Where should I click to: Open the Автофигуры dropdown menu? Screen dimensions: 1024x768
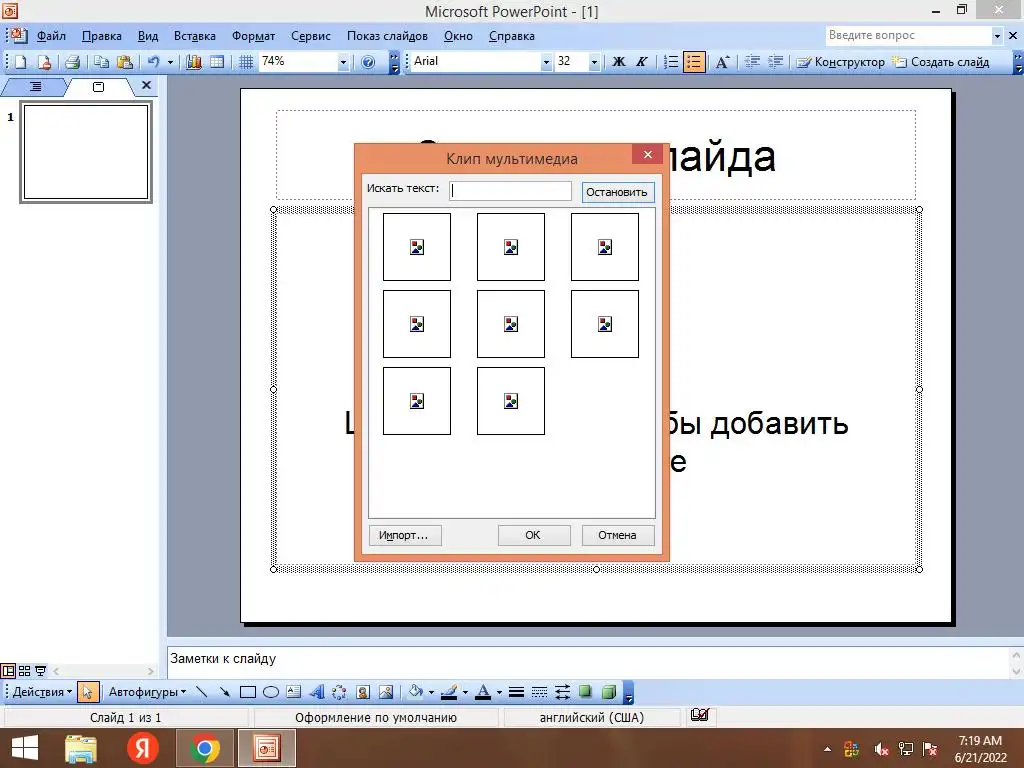[x=147, y=692]
